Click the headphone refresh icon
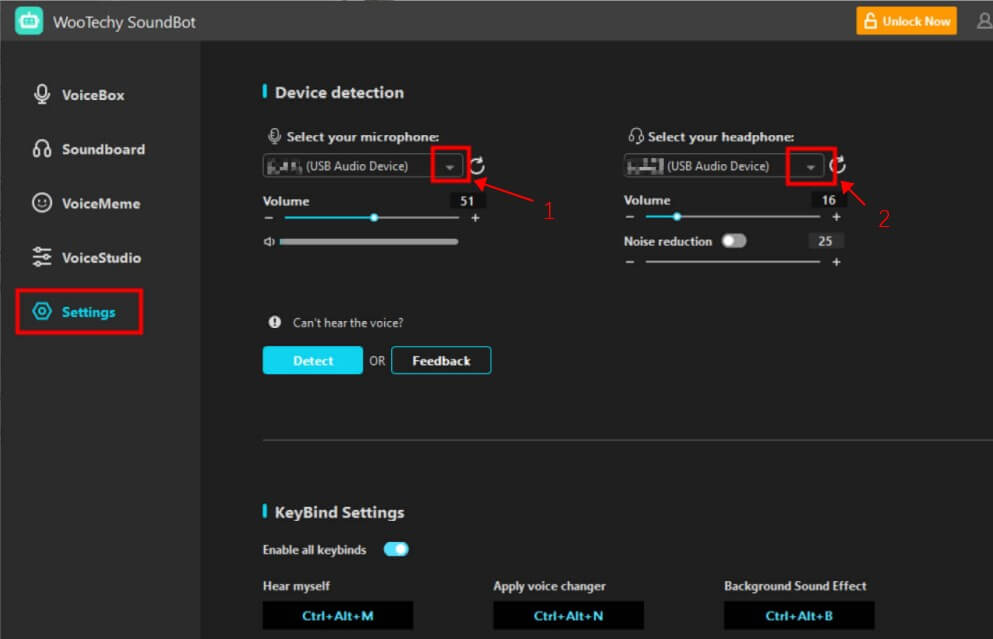 [838, 166]
